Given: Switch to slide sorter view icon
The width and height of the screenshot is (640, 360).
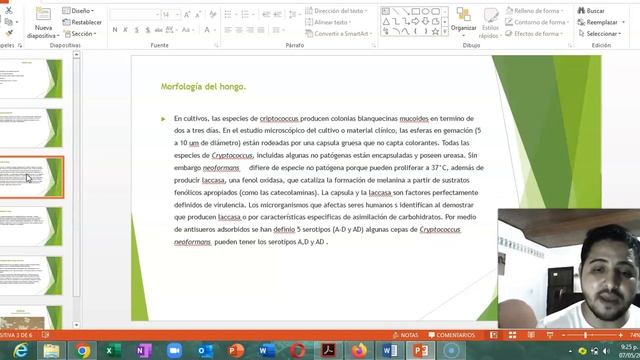Looking at the screenshot, I should 512,335.
